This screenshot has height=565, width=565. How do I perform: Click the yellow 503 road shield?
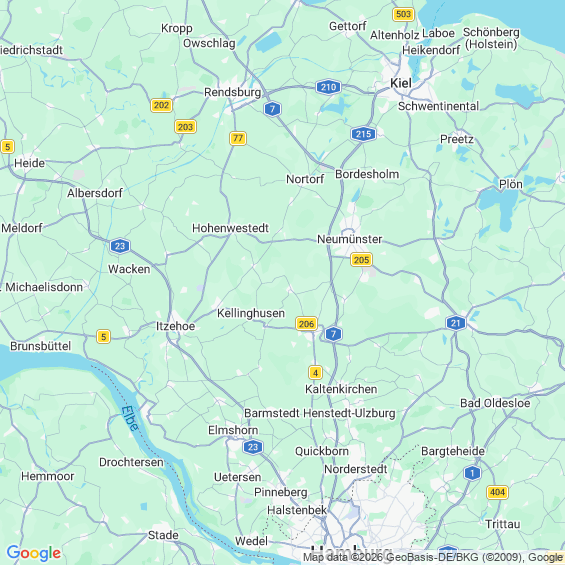(403, 14)
